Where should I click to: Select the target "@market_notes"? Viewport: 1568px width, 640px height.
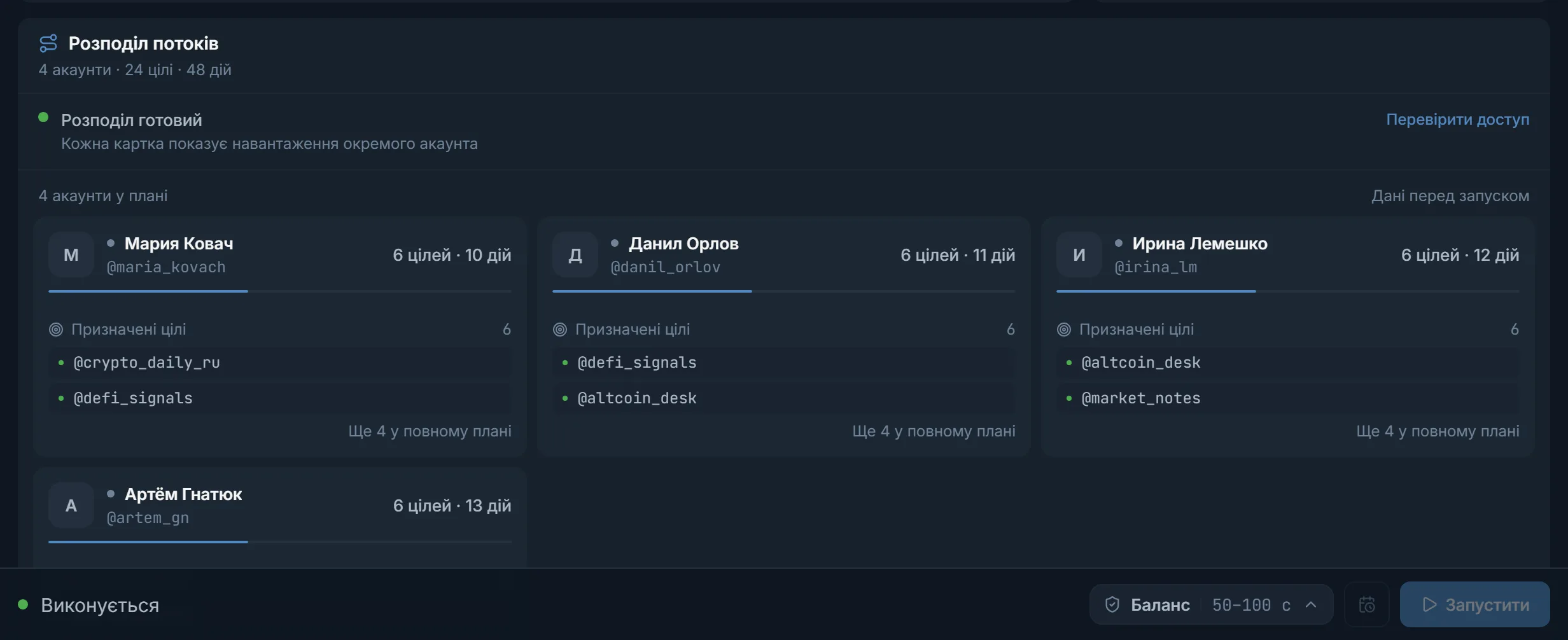tap(1288, 398)
